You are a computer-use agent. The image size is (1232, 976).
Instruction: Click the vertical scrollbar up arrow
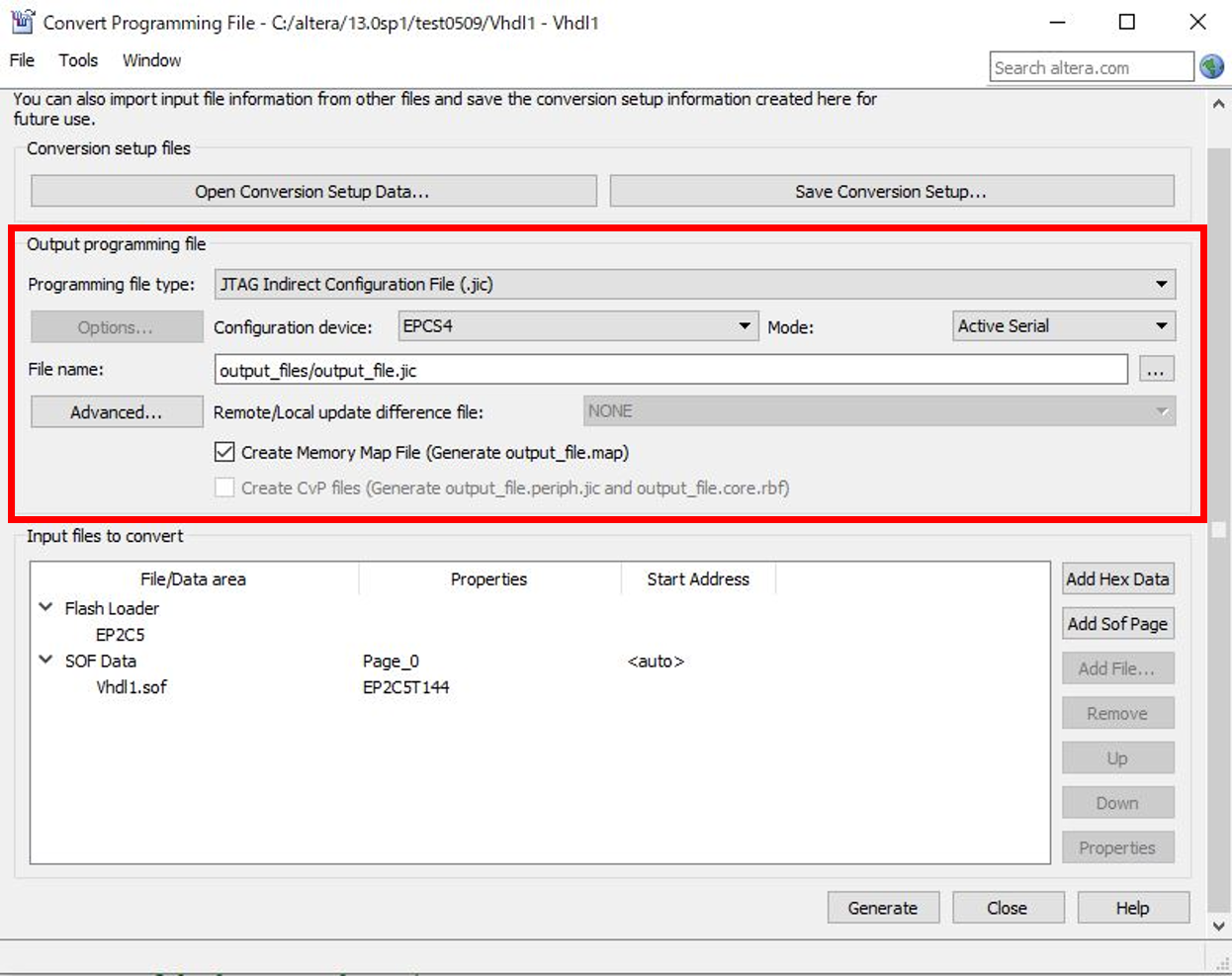[x=1219, y=104]
